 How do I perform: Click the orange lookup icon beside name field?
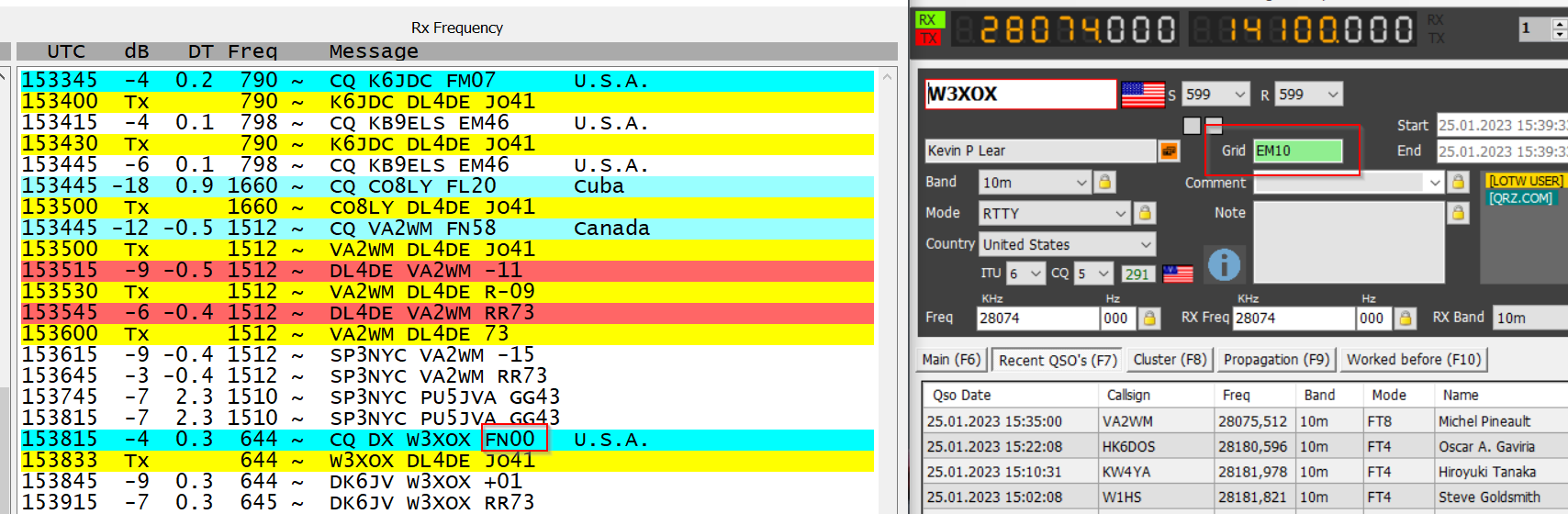click(1169, 151)
